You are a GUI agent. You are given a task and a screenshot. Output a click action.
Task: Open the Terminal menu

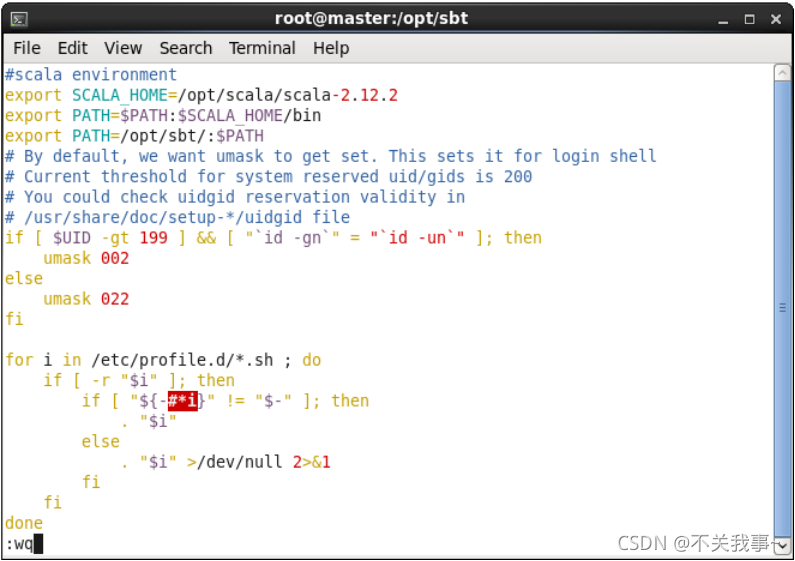(x=262, y=48)
